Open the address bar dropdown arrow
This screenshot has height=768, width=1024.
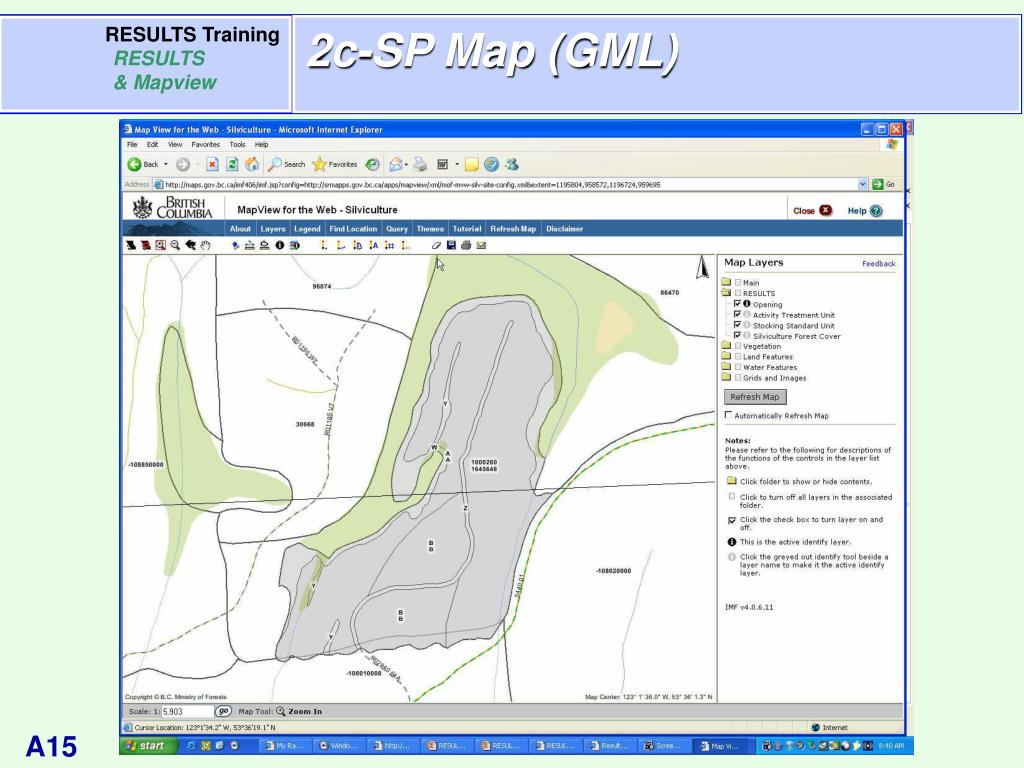pos(863,185)
